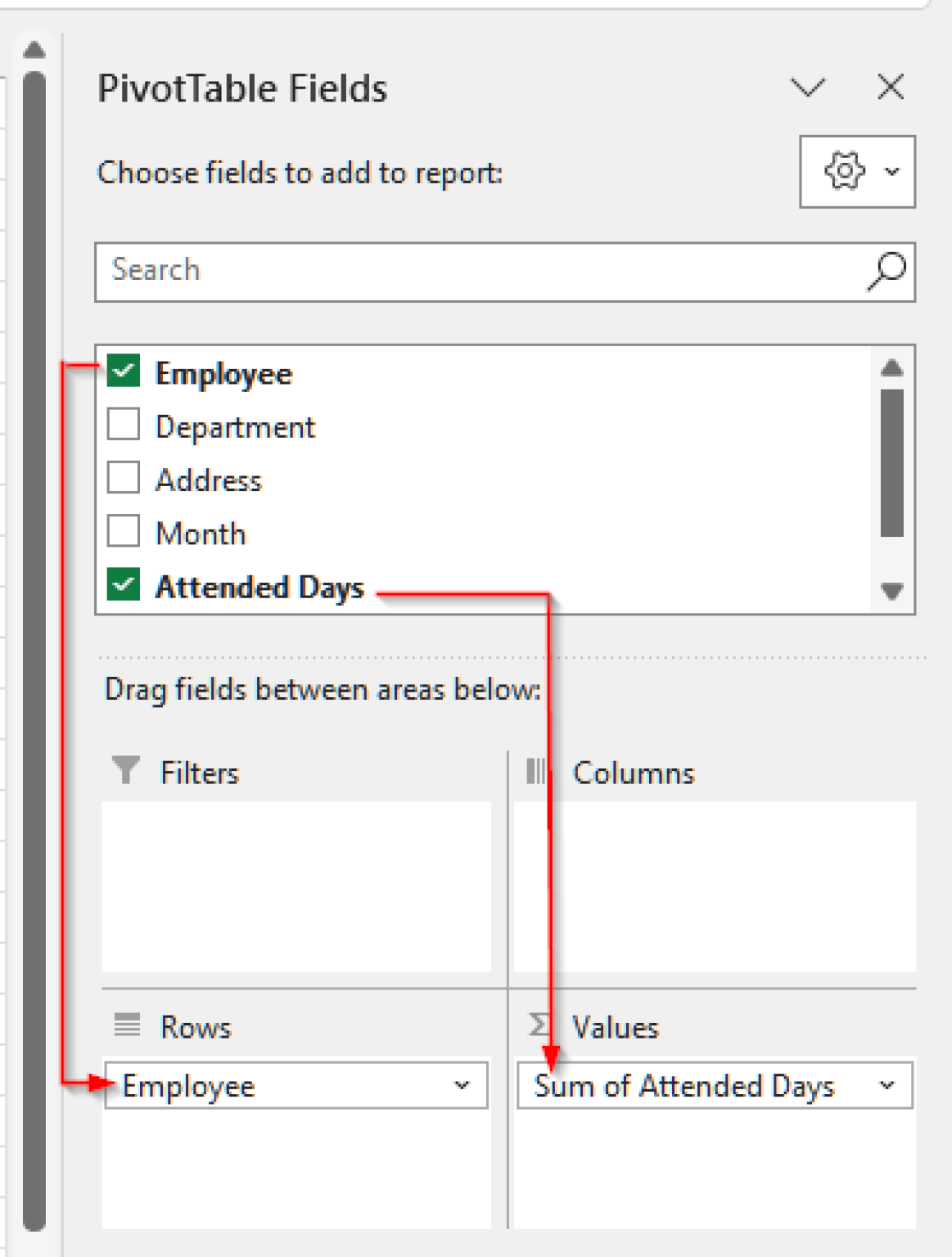The width and height of the screenshot is (952, 1257).
Task: Select the Address field label
Action: (208, 480)
